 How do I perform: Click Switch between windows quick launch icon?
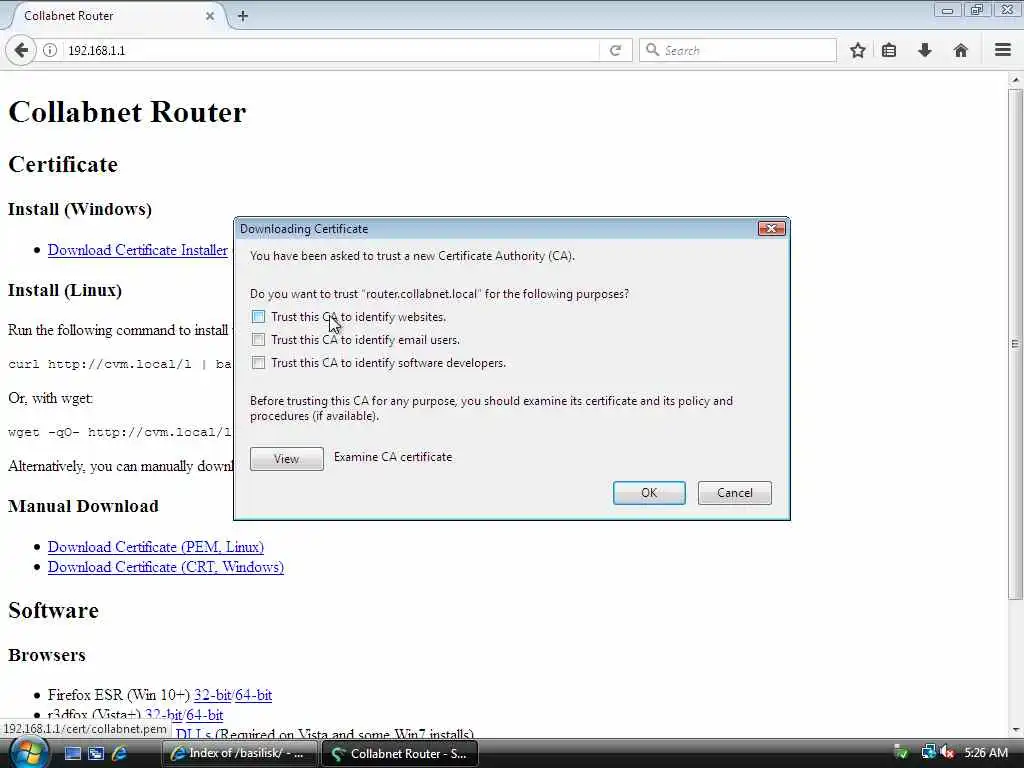[x=96, y=753]
